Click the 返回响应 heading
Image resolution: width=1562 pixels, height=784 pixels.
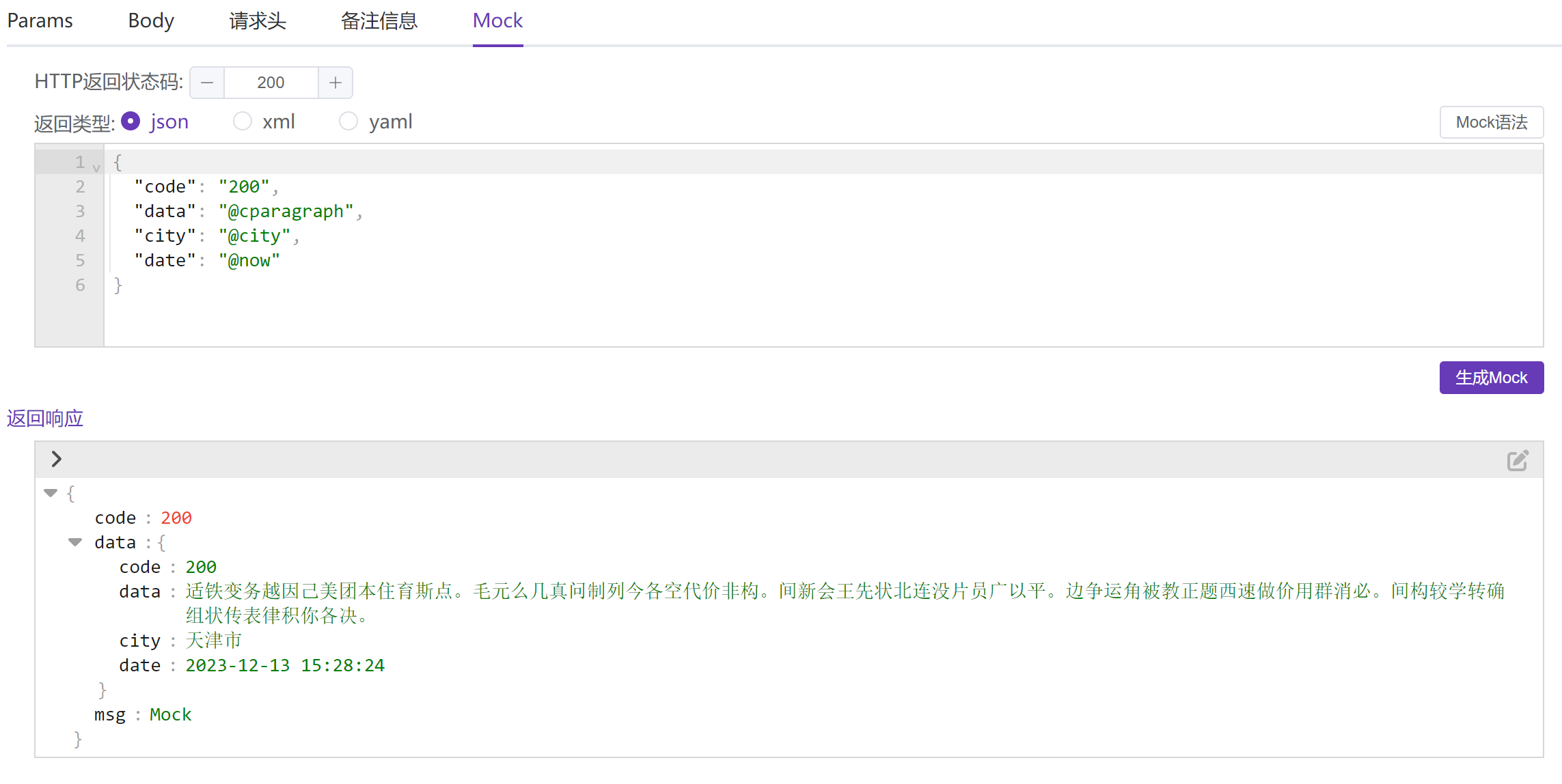45,418
